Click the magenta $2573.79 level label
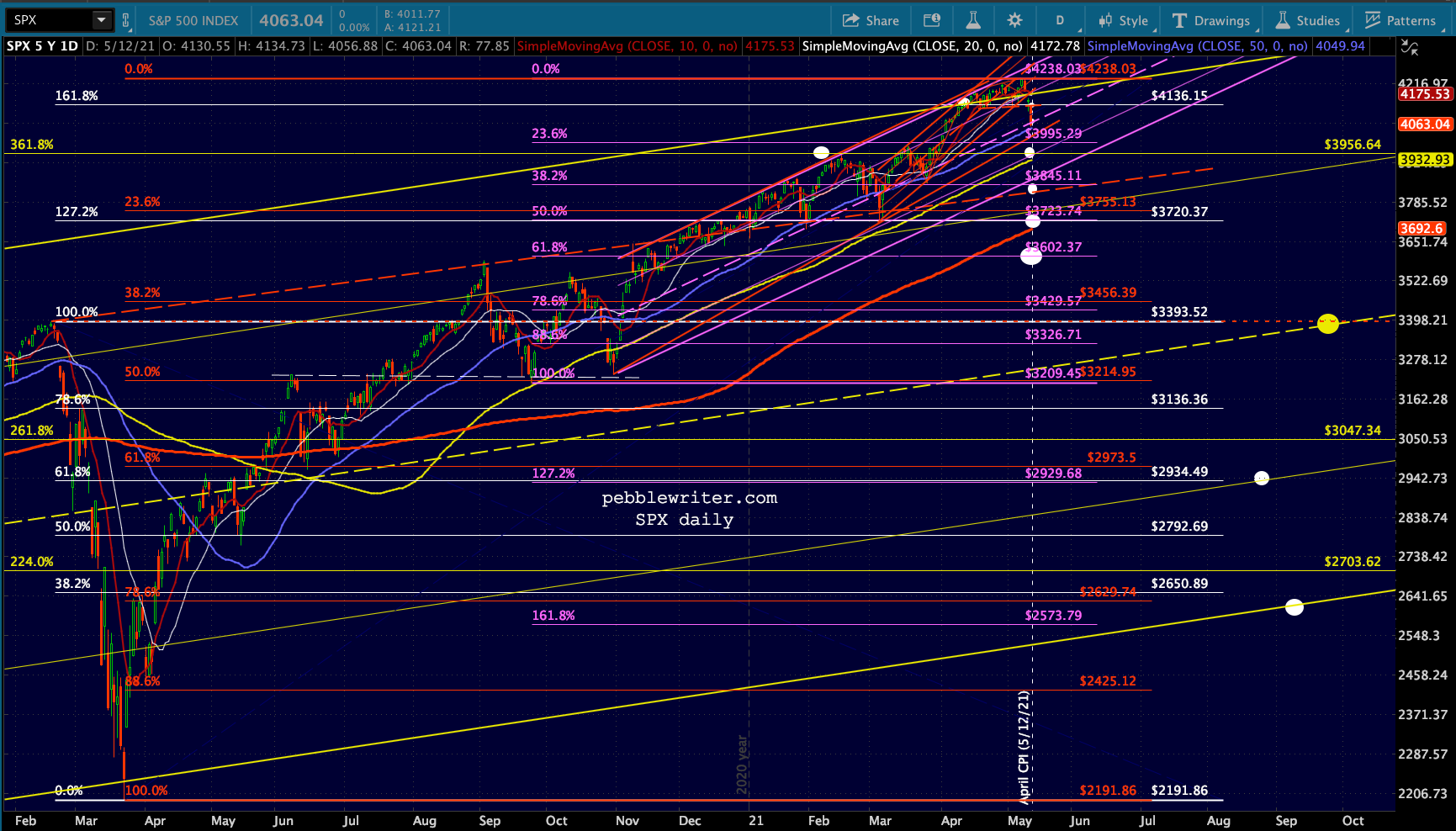 coord(1053,616)
